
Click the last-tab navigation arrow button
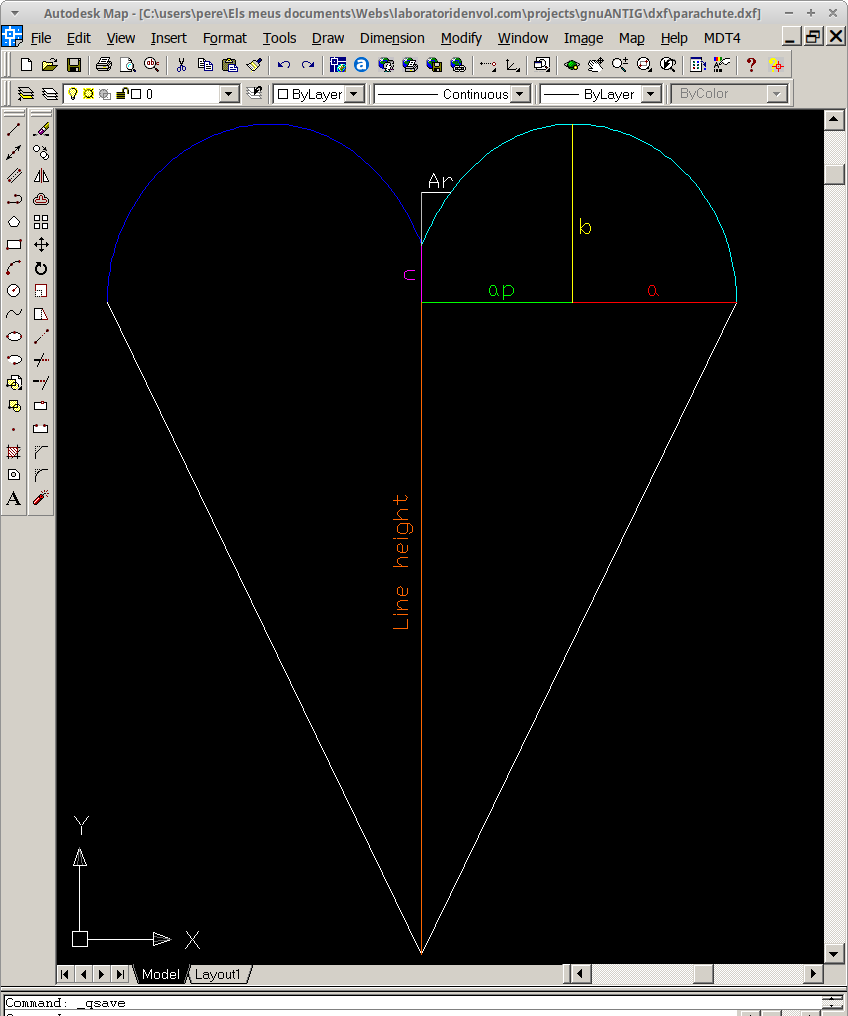point(119,974)
